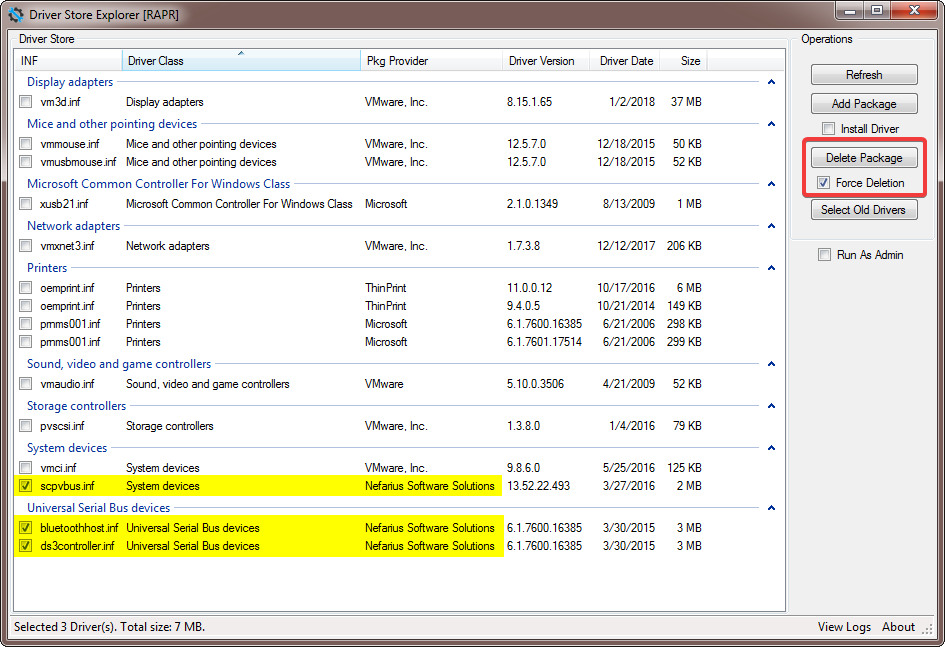Screen dimensions: 945x647
Task: Uncheck the scpvbus.inf checkbox
Action: (x=25, y=486)
